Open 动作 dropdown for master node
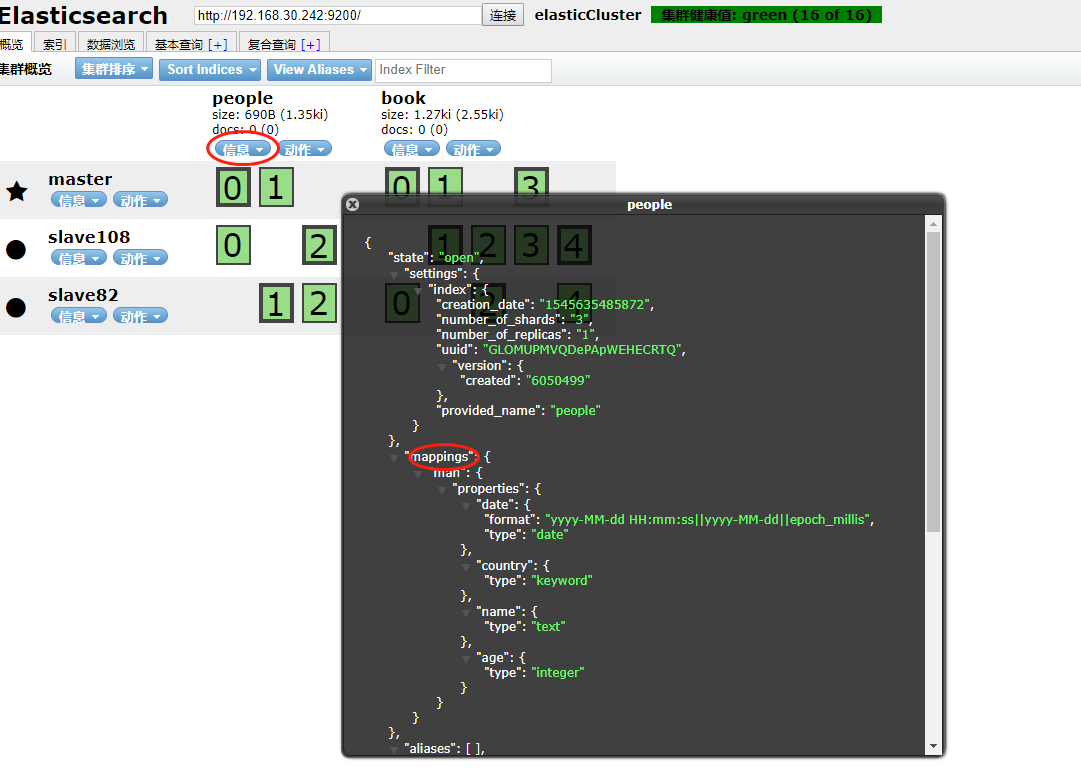Screen dimensions: 1081x770 point(141,201)
